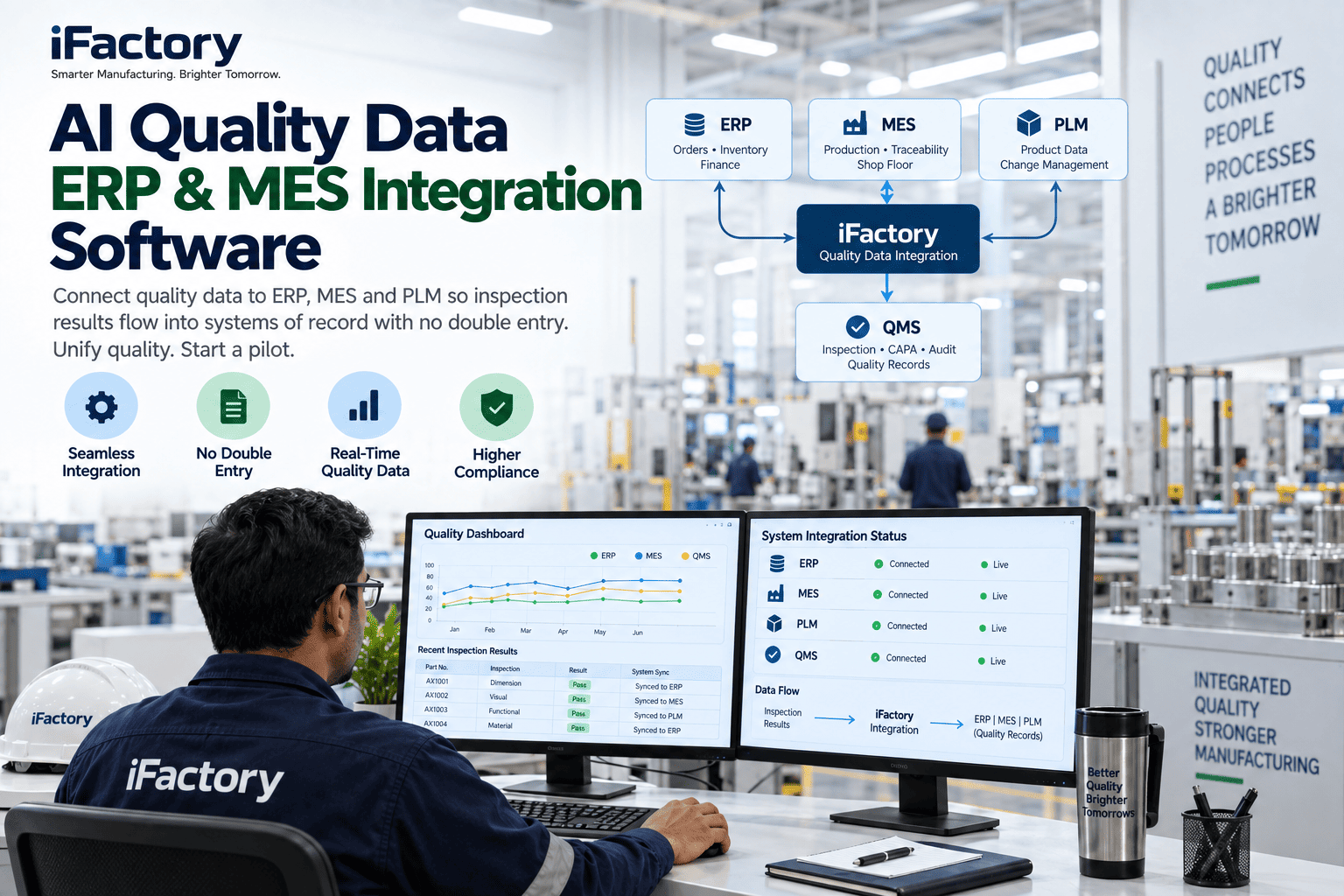Click the Quality Dashboard title
Image resolution: width=1344 pixels, height=896 pixels.
coord(474,534)
